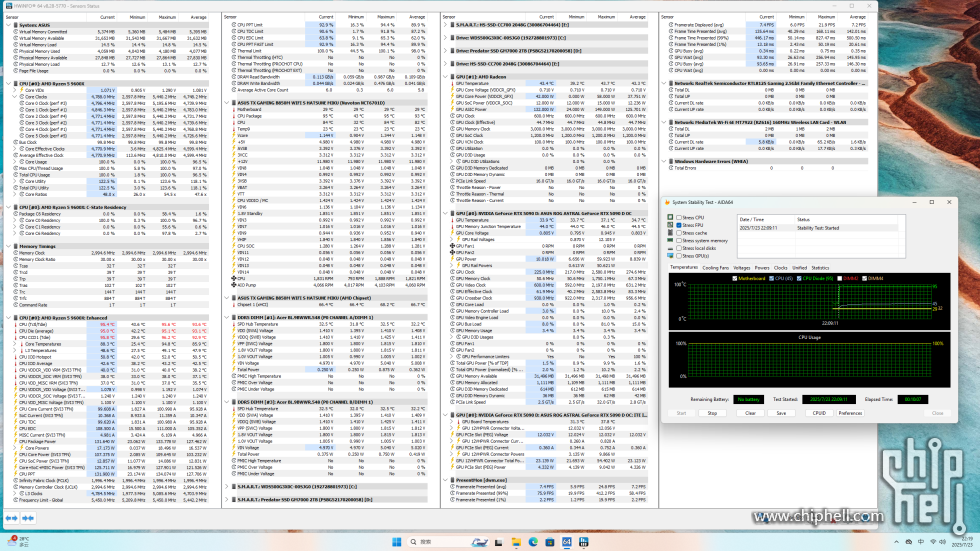Click the Chinese input method indicator in the tray
This screenshot has width=980, height=551.
click(x=921, y=542)
